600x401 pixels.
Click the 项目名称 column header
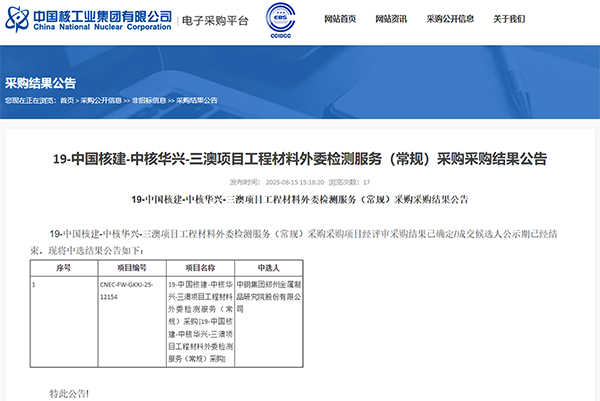pyautogui.click(x=199, y=268)
